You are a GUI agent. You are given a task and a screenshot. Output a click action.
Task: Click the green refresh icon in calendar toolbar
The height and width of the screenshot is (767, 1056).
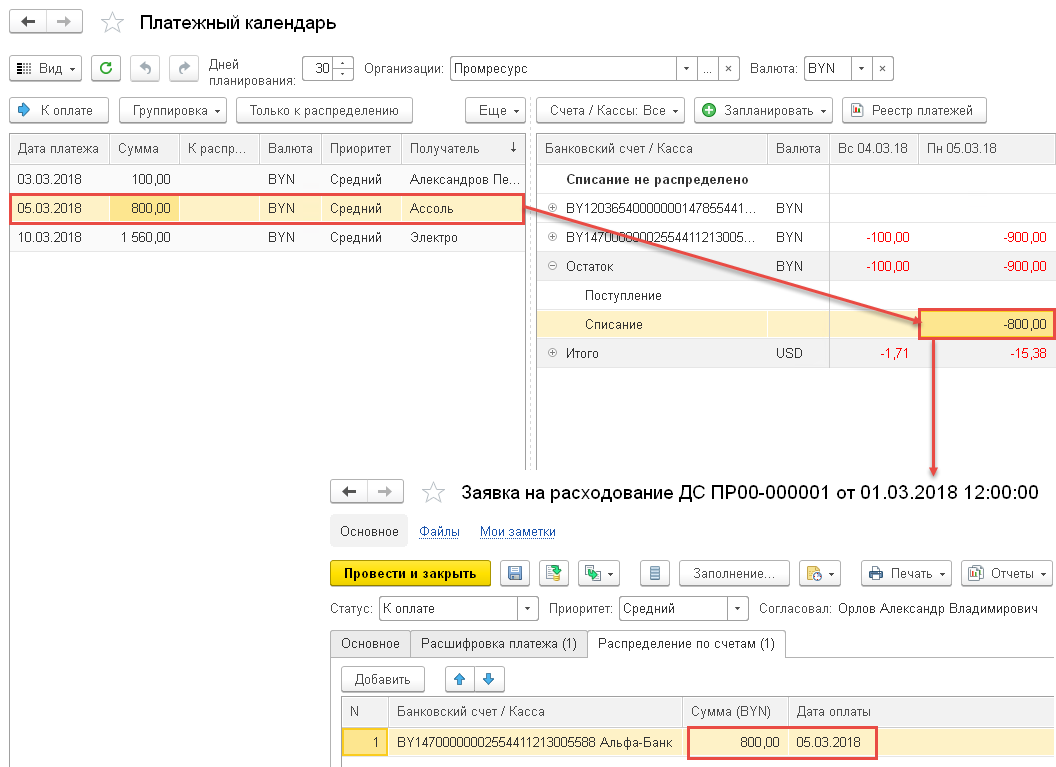coord(106,68)
